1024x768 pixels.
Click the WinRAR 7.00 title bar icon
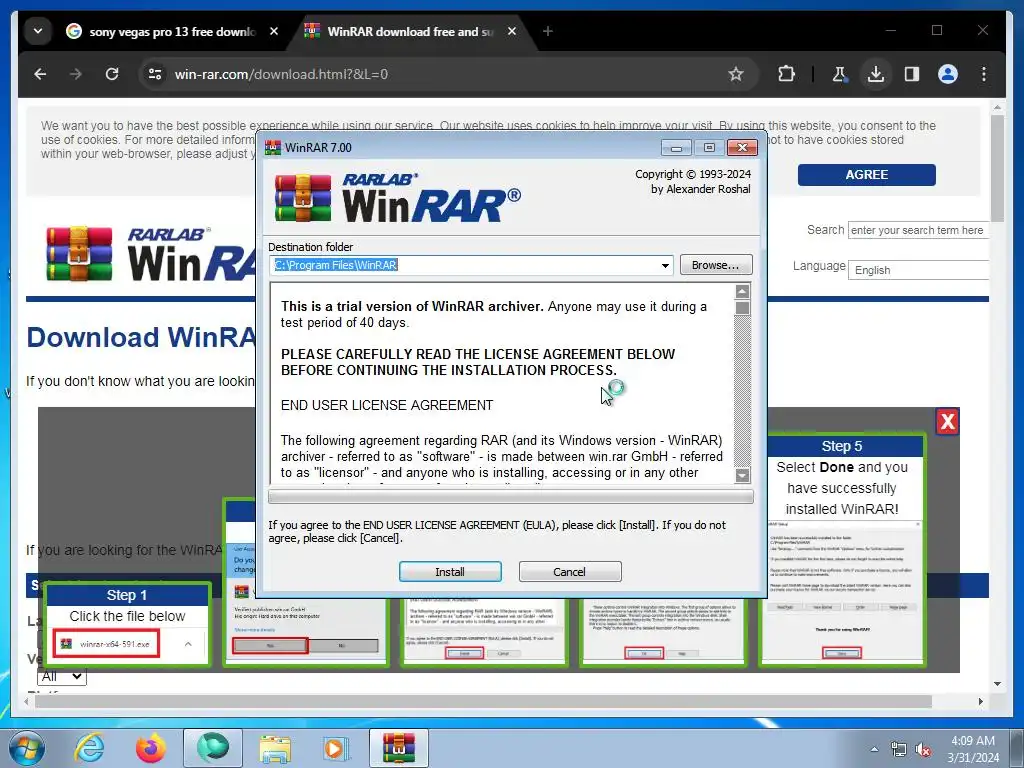[273, 148]
